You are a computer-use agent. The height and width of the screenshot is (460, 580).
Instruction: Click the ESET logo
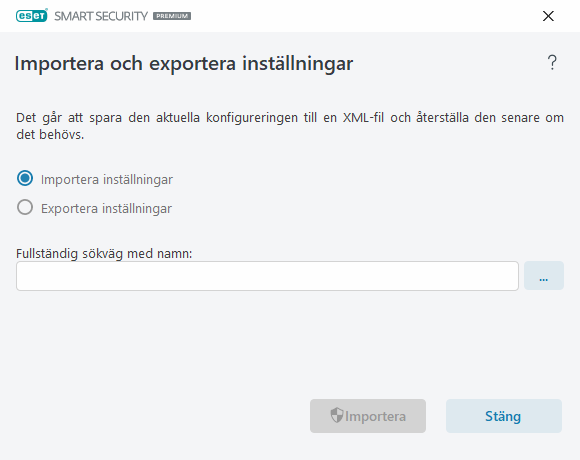pos(32,16)
